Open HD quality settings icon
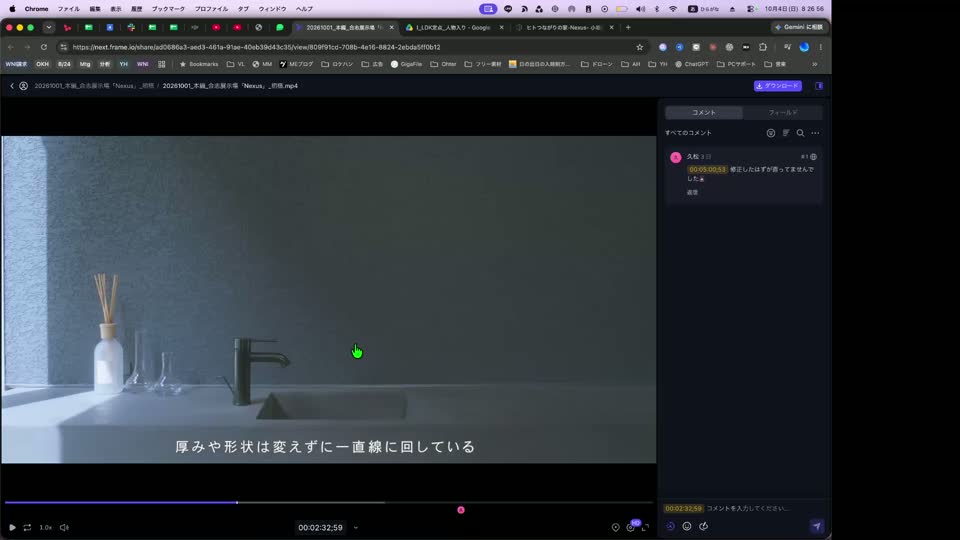The width and height of the screenshot is (960, 540). coord(631,527)
